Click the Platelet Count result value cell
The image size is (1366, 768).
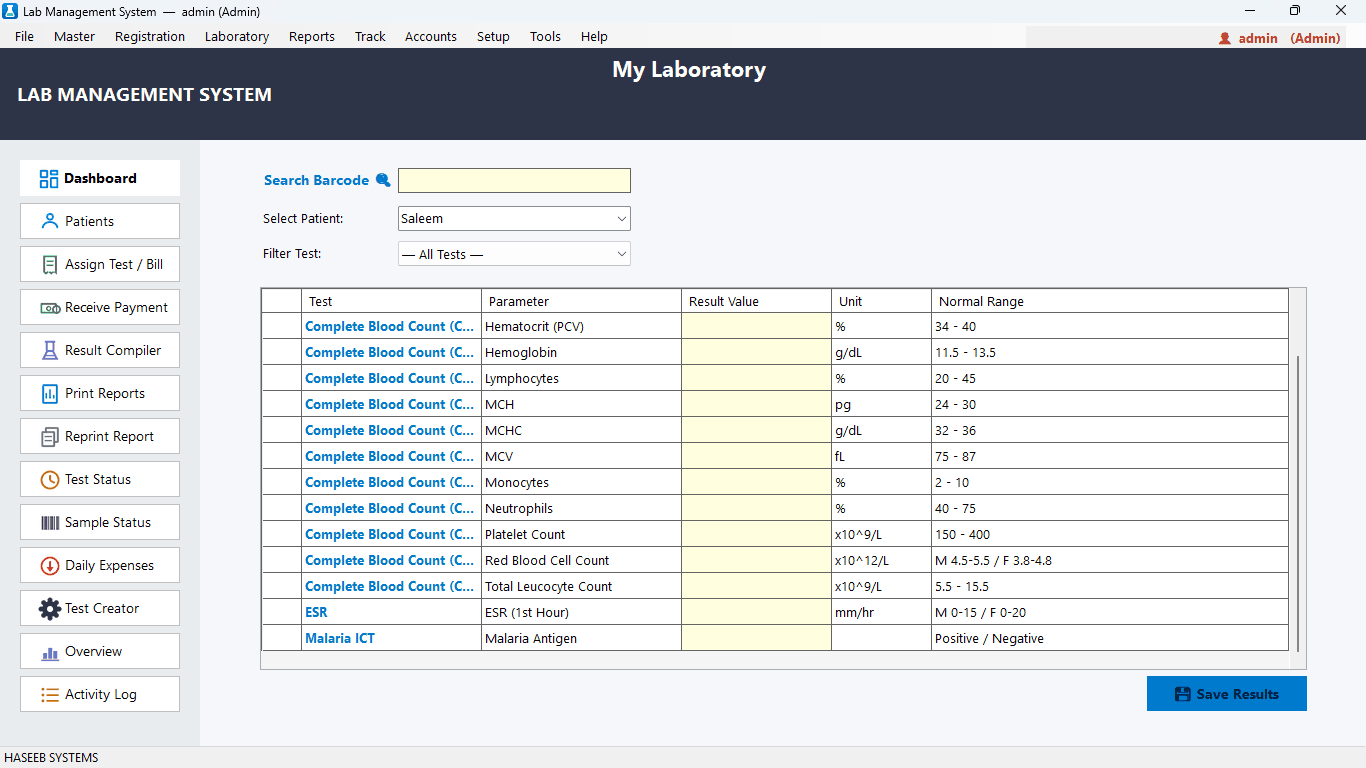click(x=756, y=534)
